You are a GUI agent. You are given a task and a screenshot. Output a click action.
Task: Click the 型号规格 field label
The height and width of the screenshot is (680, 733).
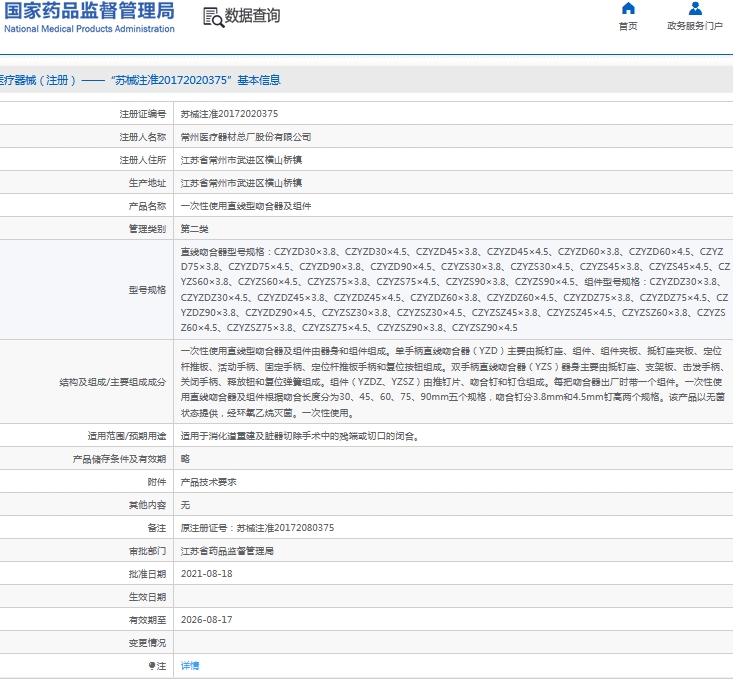tap(147, 290)
